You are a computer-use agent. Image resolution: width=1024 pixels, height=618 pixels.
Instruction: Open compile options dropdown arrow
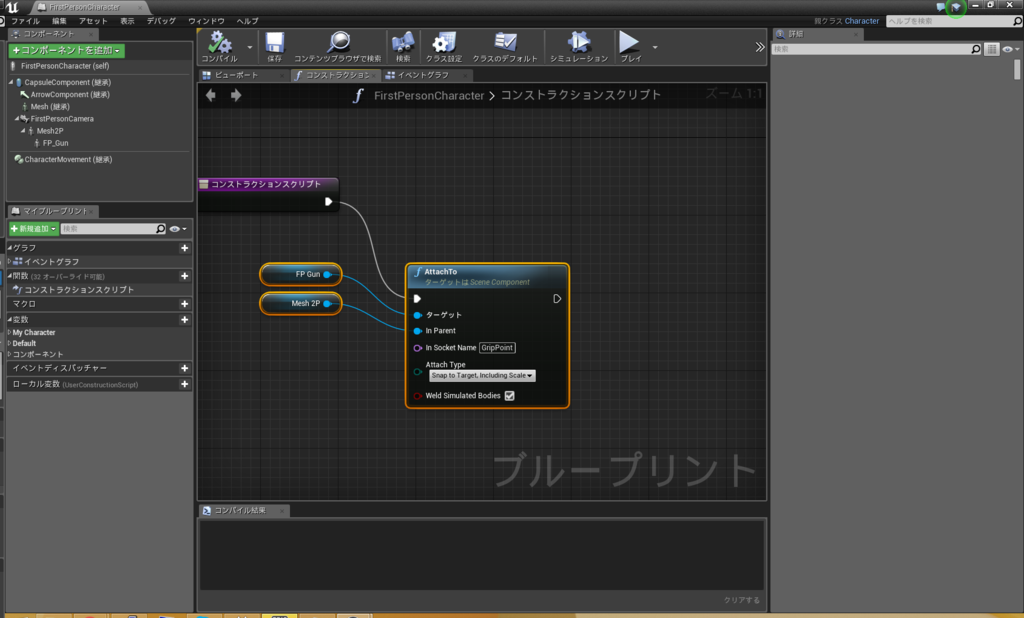pyautogui.click(x=249, y=47)
